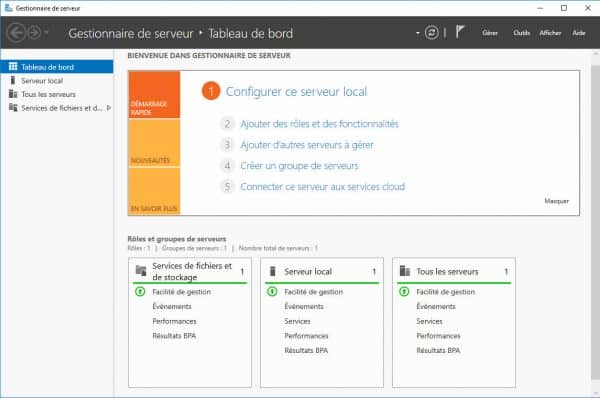
Task: Click green status icon in Services de fichiers card
Action: [x=140, y=292]
